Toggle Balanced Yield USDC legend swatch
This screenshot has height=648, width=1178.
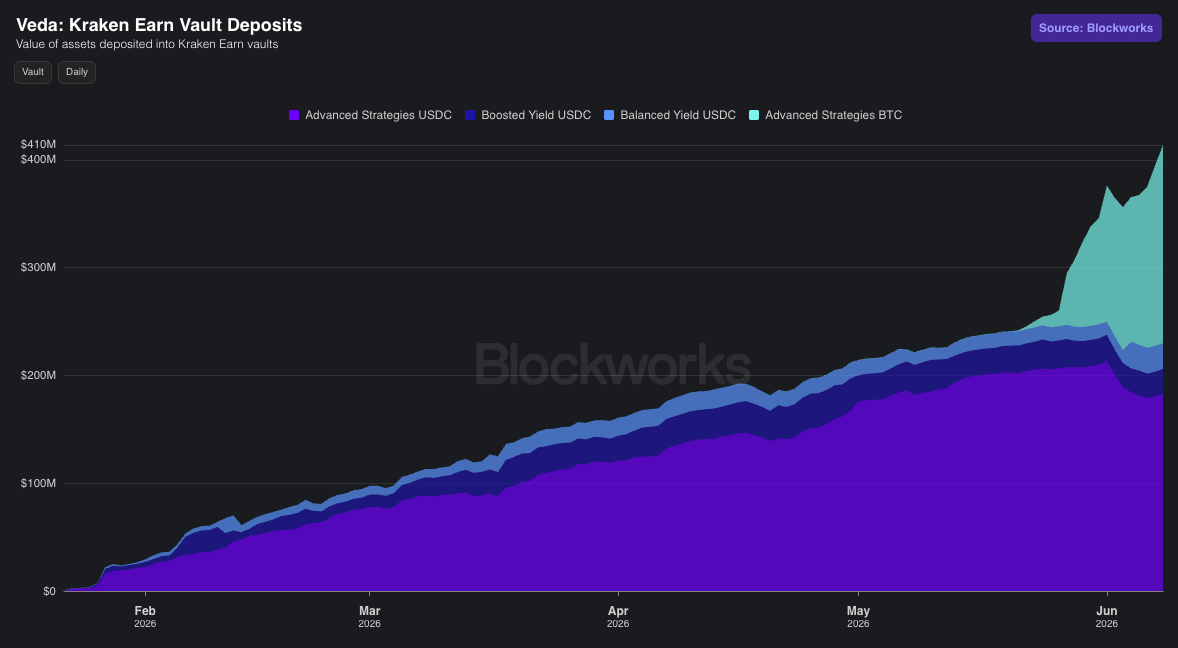tap(609, 115)
